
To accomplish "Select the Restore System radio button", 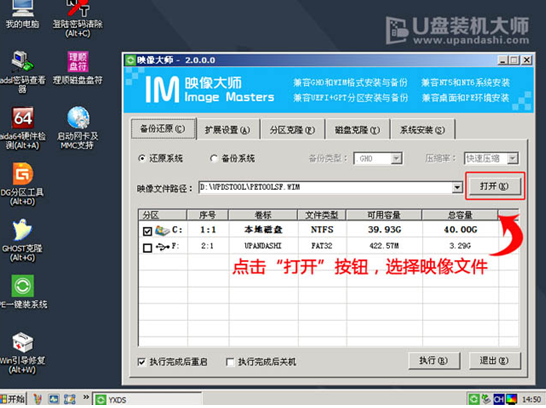I will [x=141, y=159].
